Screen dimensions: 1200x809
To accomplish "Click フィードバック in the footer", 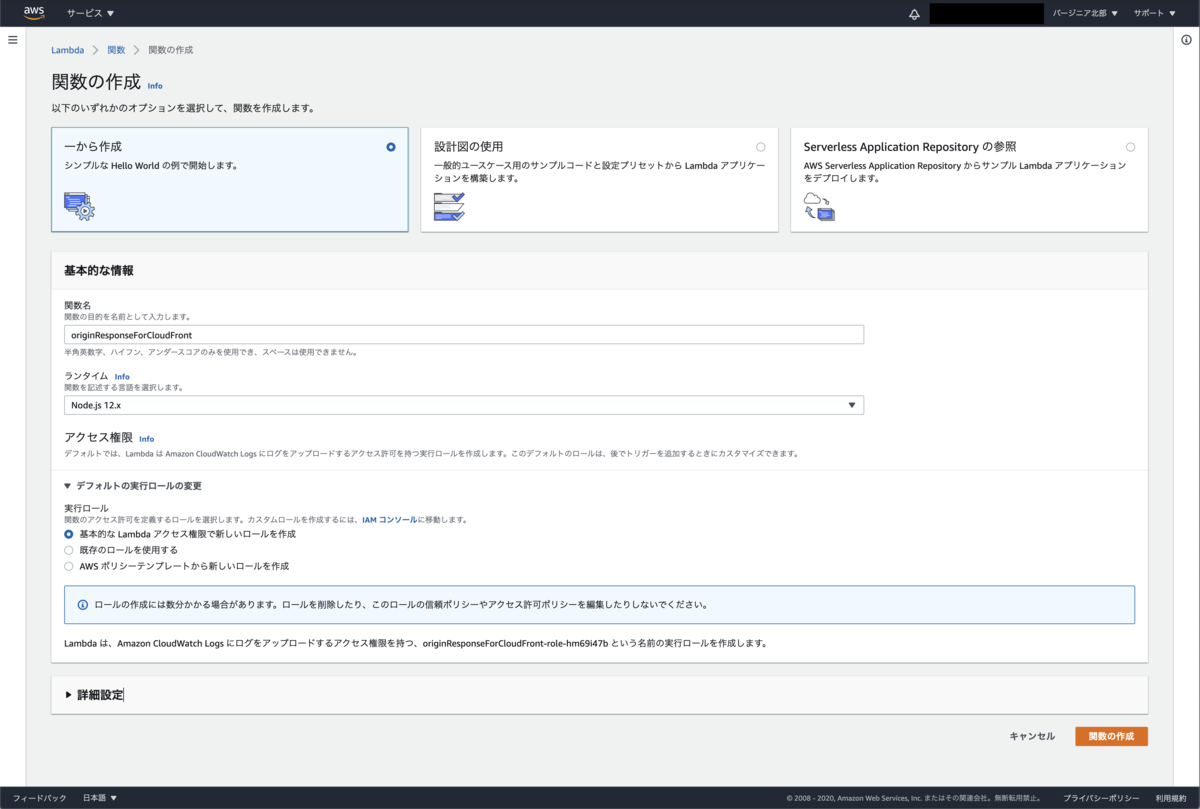I will pos(40,798).
